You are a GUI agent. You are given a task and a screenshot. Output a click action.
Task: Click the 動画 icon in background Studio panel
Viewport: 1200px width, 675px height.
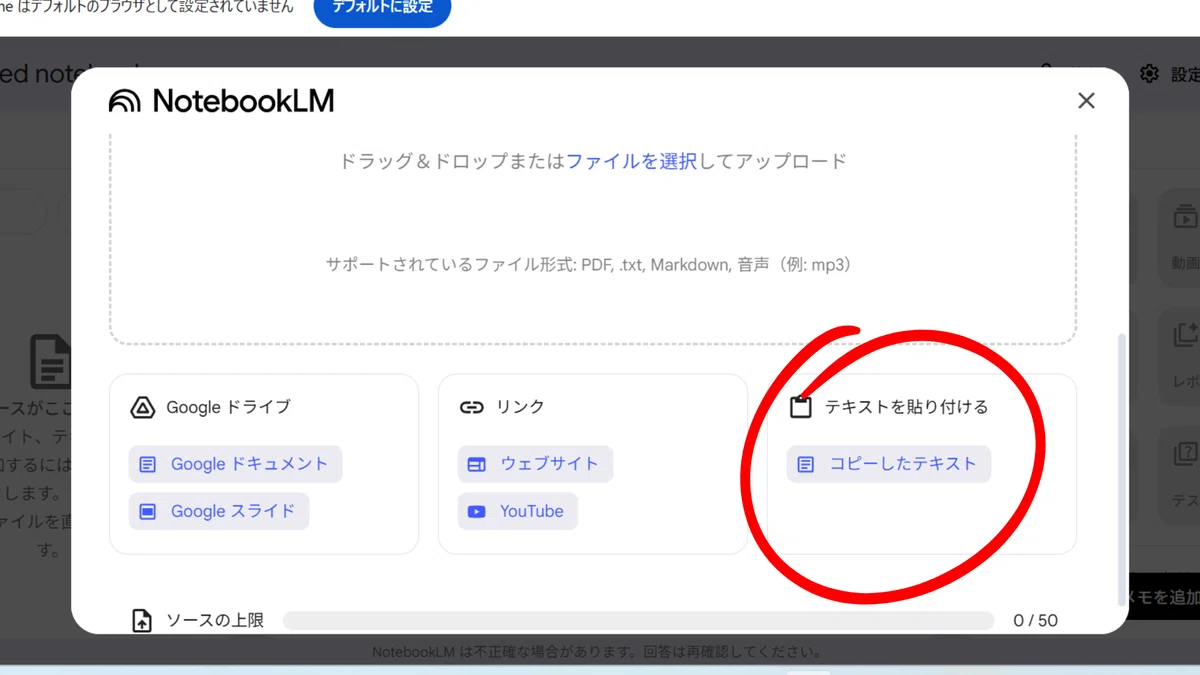(x=1186, y=218)
